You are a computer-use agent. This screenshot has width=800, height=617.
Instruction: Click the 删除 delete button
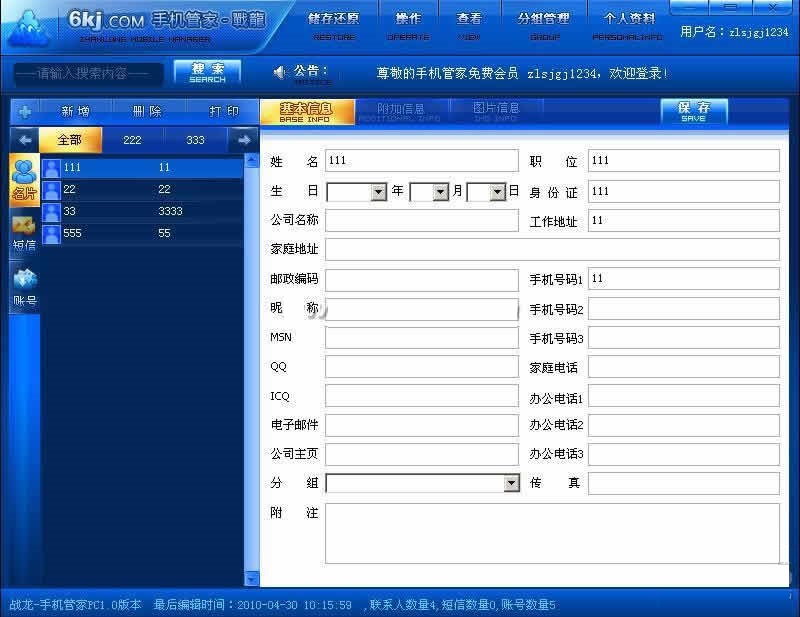point(147,111)
